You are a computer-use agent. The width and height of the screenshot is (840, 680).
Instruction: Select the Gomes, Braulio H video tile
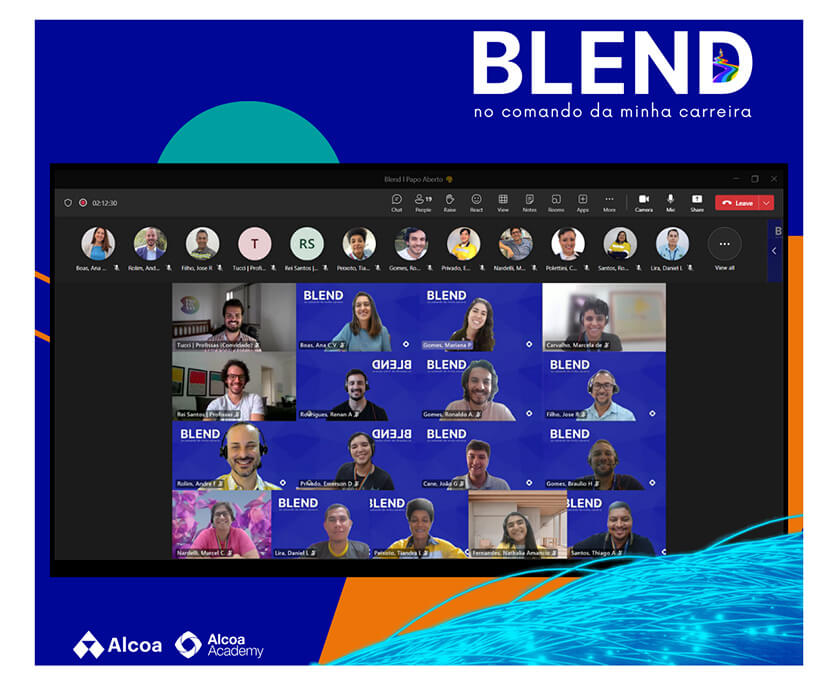(x=604, y=455)
